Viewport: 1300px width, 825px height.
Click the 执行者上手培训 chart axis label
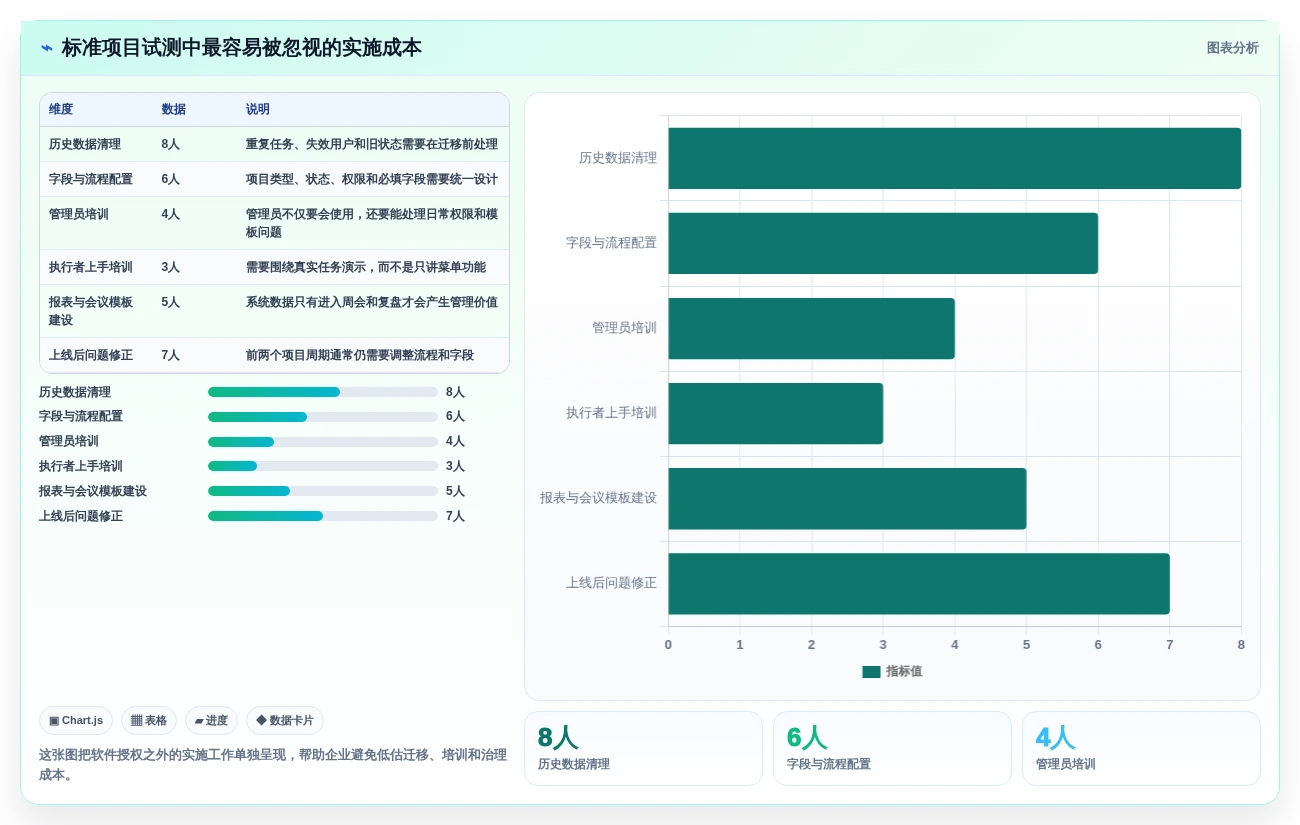tap(611, 413)
